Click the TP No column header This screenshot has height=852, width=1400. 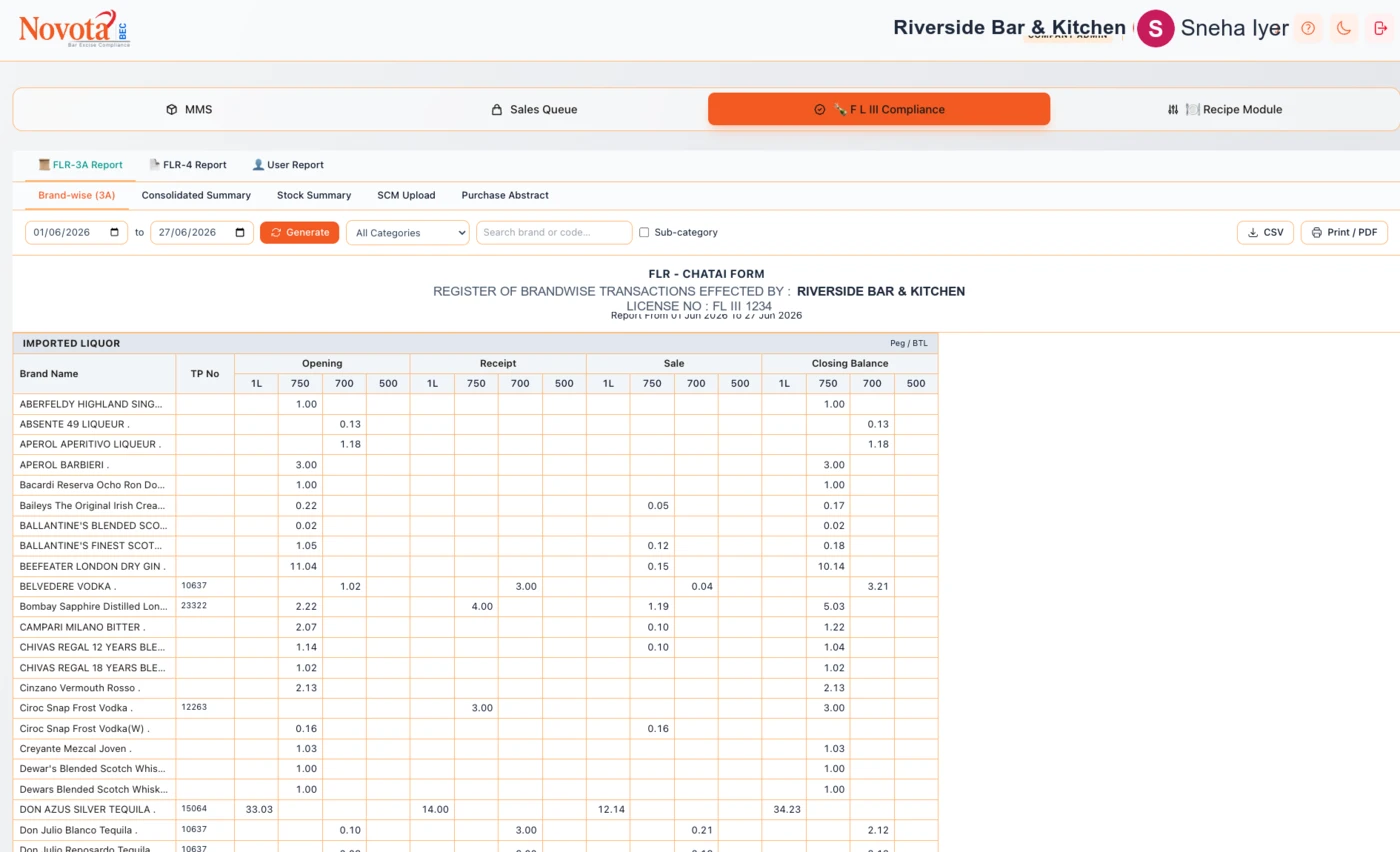click(205, 374)
